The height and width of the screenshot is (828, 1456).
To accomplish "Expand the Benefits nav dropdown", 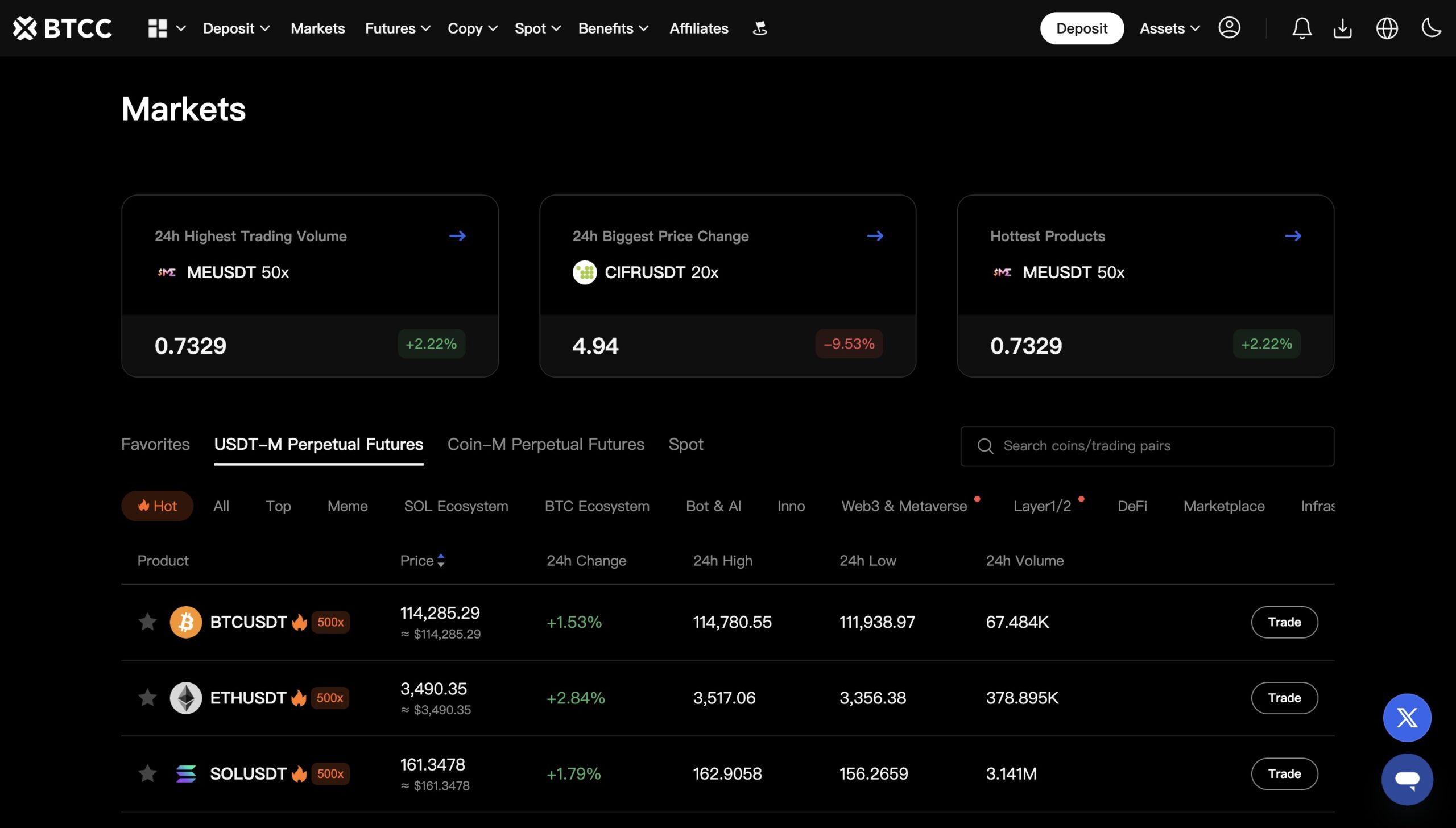I will tap(613, 28).
